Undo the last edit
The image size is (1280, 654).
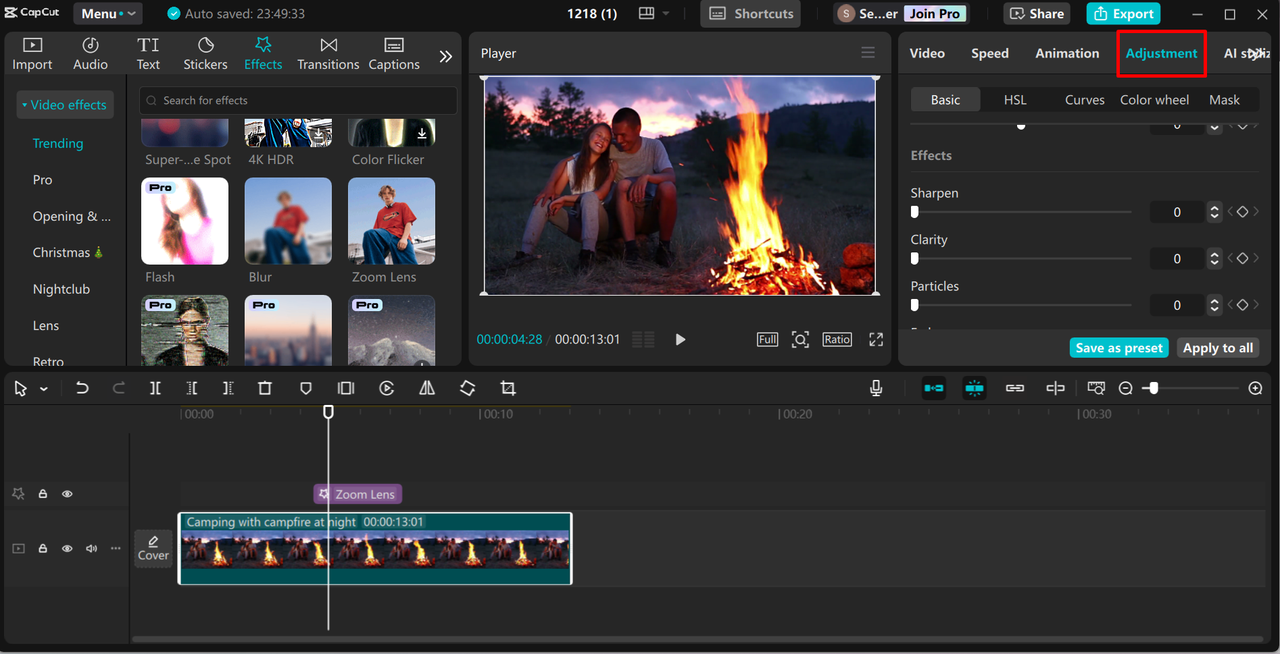pyautogui.click(x=82, y=388)
